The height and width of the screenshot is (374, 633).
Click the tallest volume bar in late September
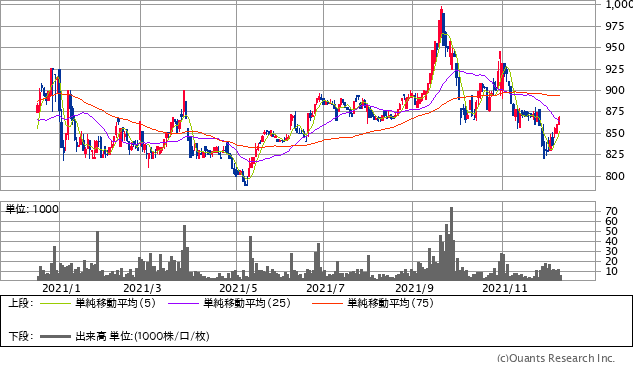coord(451,244)
